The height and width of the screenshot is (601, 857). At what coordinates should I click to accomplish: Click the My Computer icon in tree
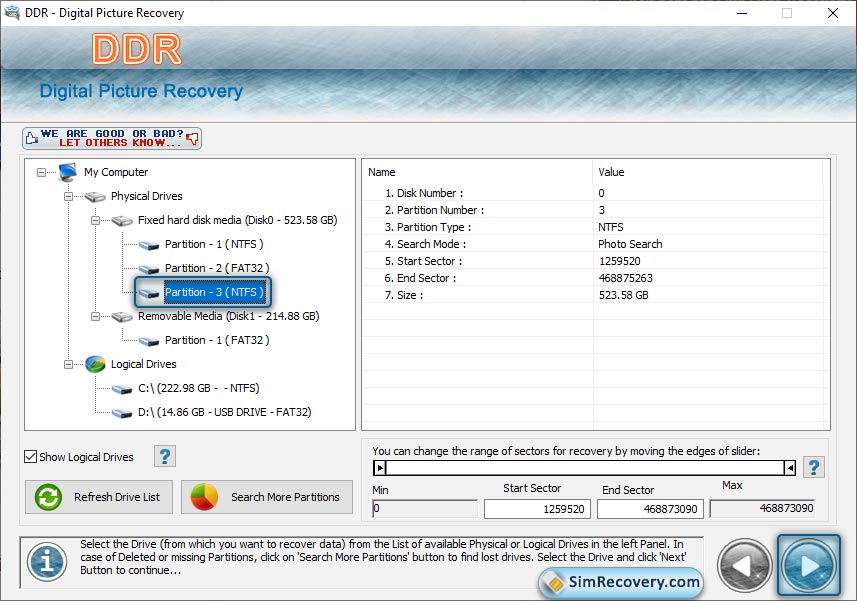(68, 172)
